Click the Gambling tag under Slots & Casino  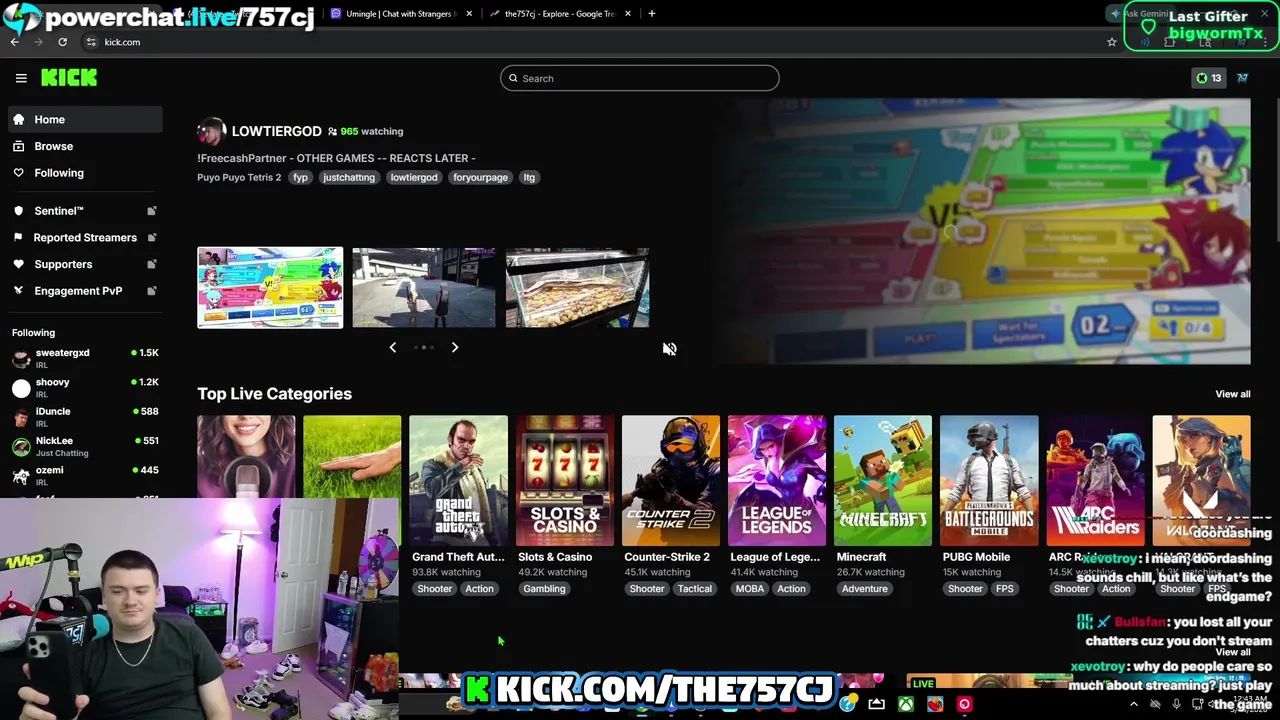click(x=544, y=589)
